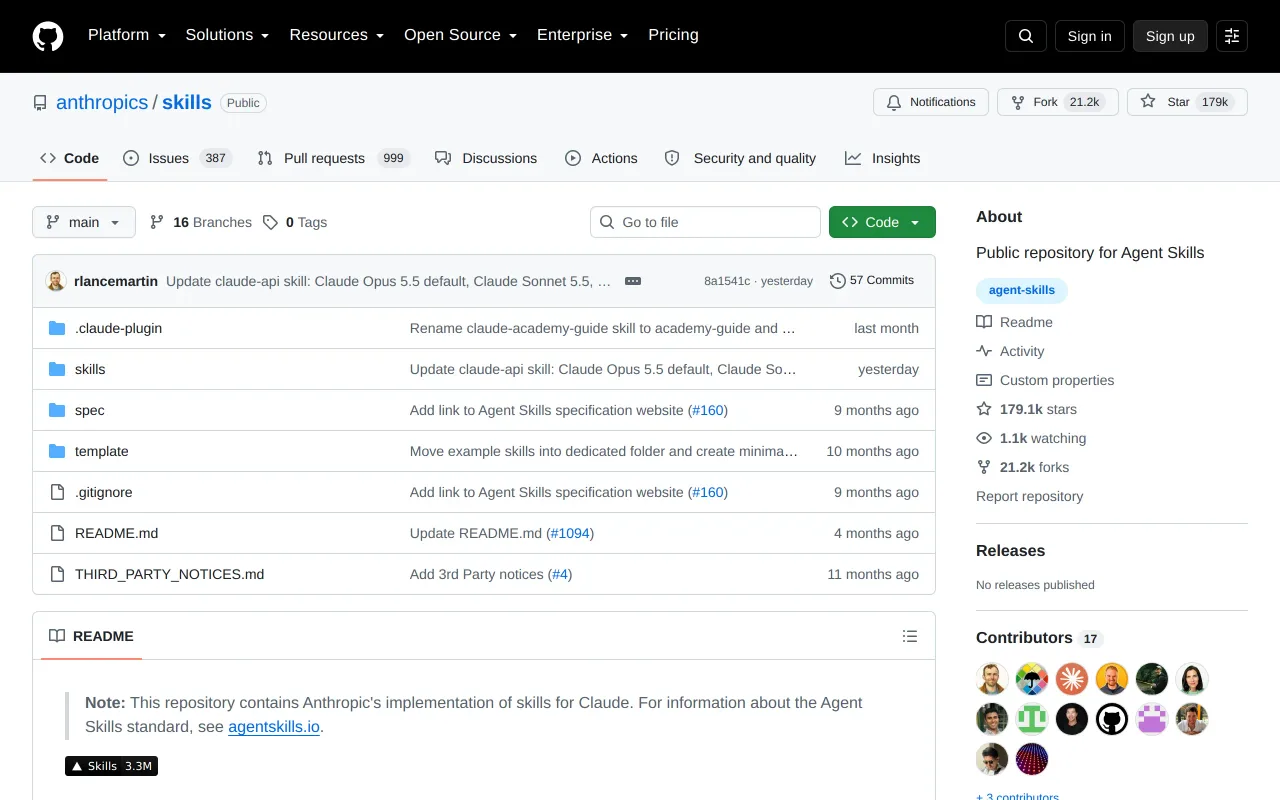This screenshot has width=1280, height=800.
Task: Open the Security and quality tab
Action: (x=740, y=158)
